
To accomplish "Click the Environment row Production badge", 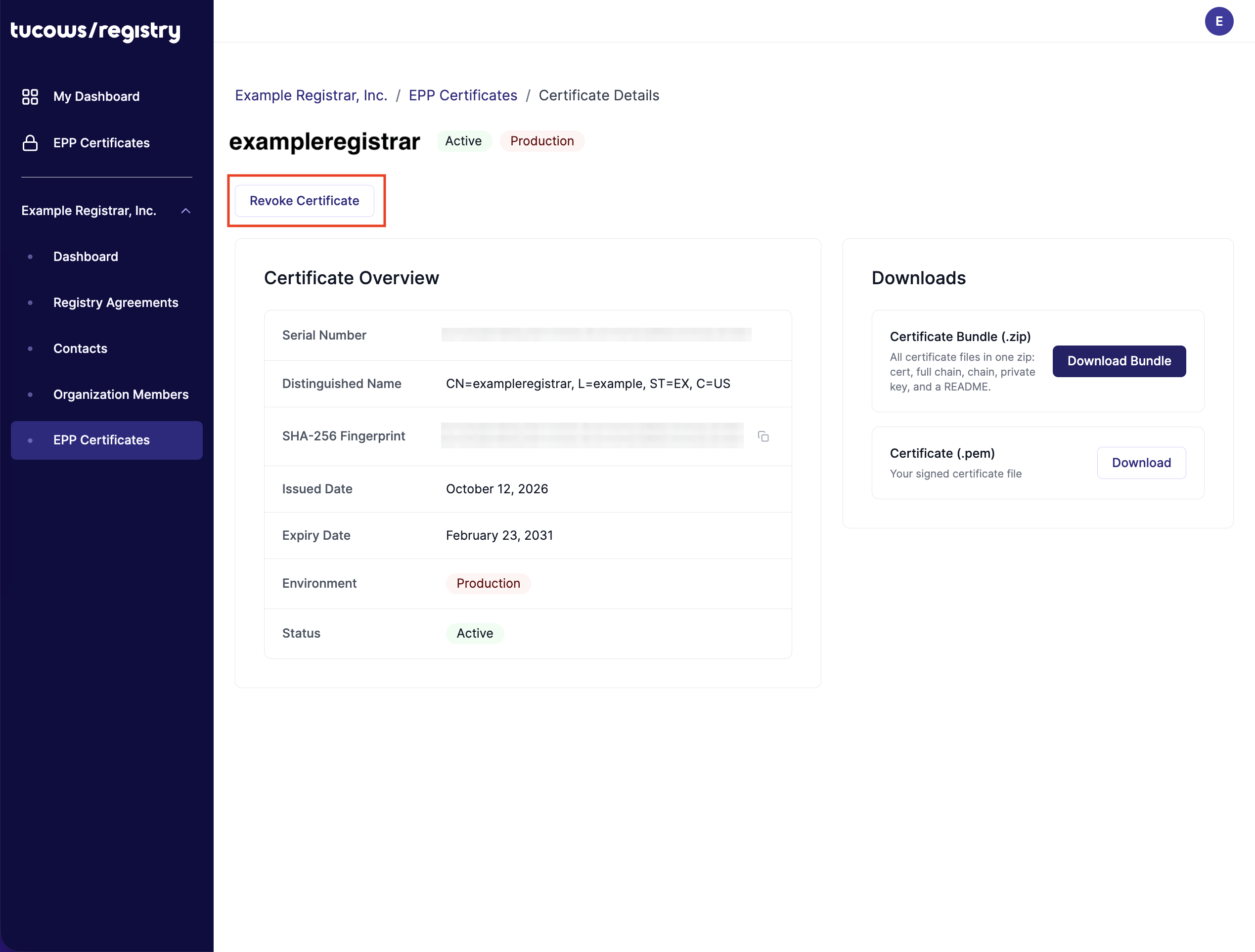I will (488, 583).
